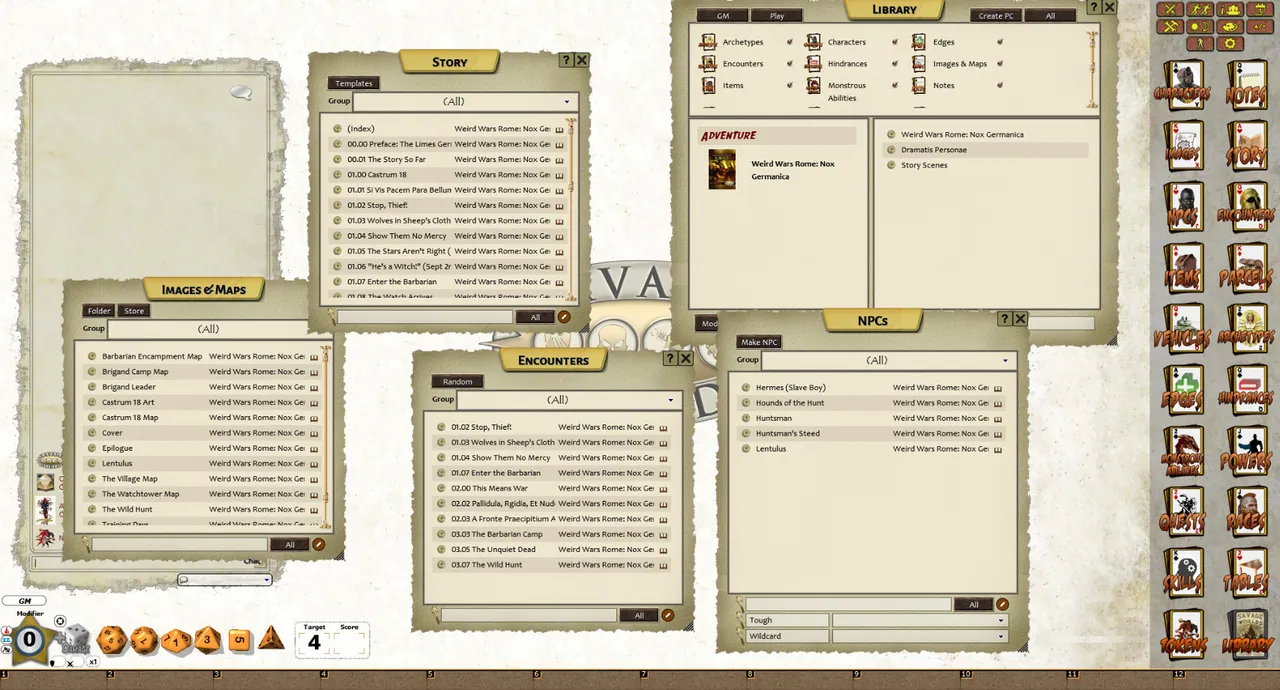The image size is (1280, 690).
Task: Open the Tough filter dropdown in NPCs
Action: point(919,620)
